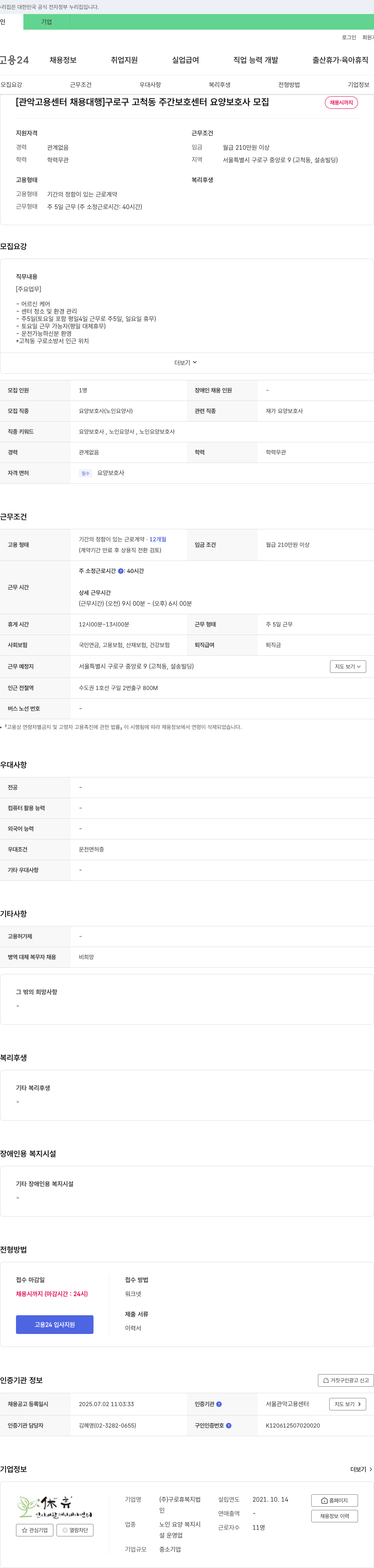This screenshot has height=1568, width=374.
Task: Jump to the 근무조건 section tab
Action: [x=80, y=85]
